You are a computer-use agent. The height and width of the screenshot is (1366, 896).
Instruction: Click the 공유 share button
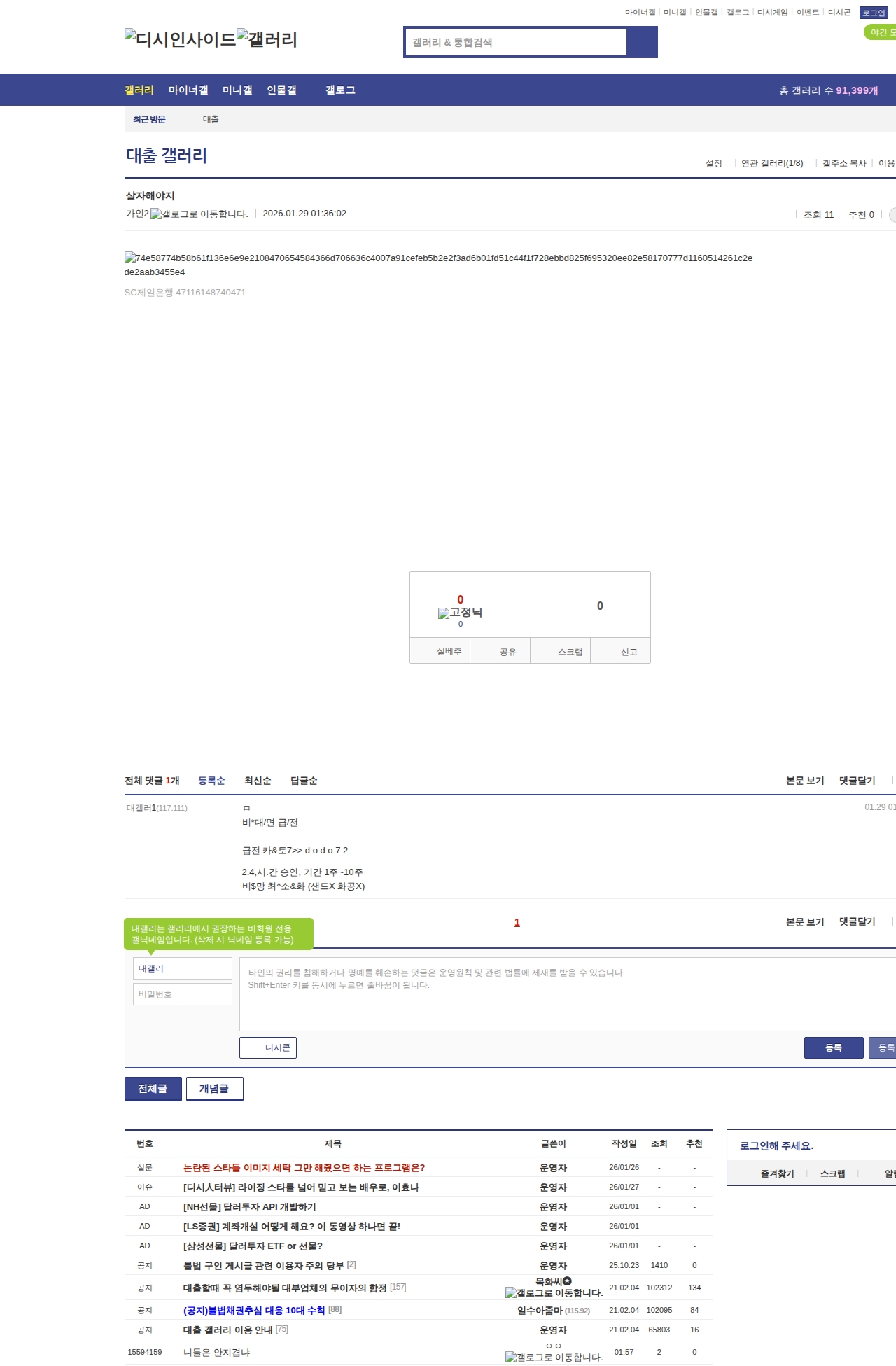click(x=500, y=650)
